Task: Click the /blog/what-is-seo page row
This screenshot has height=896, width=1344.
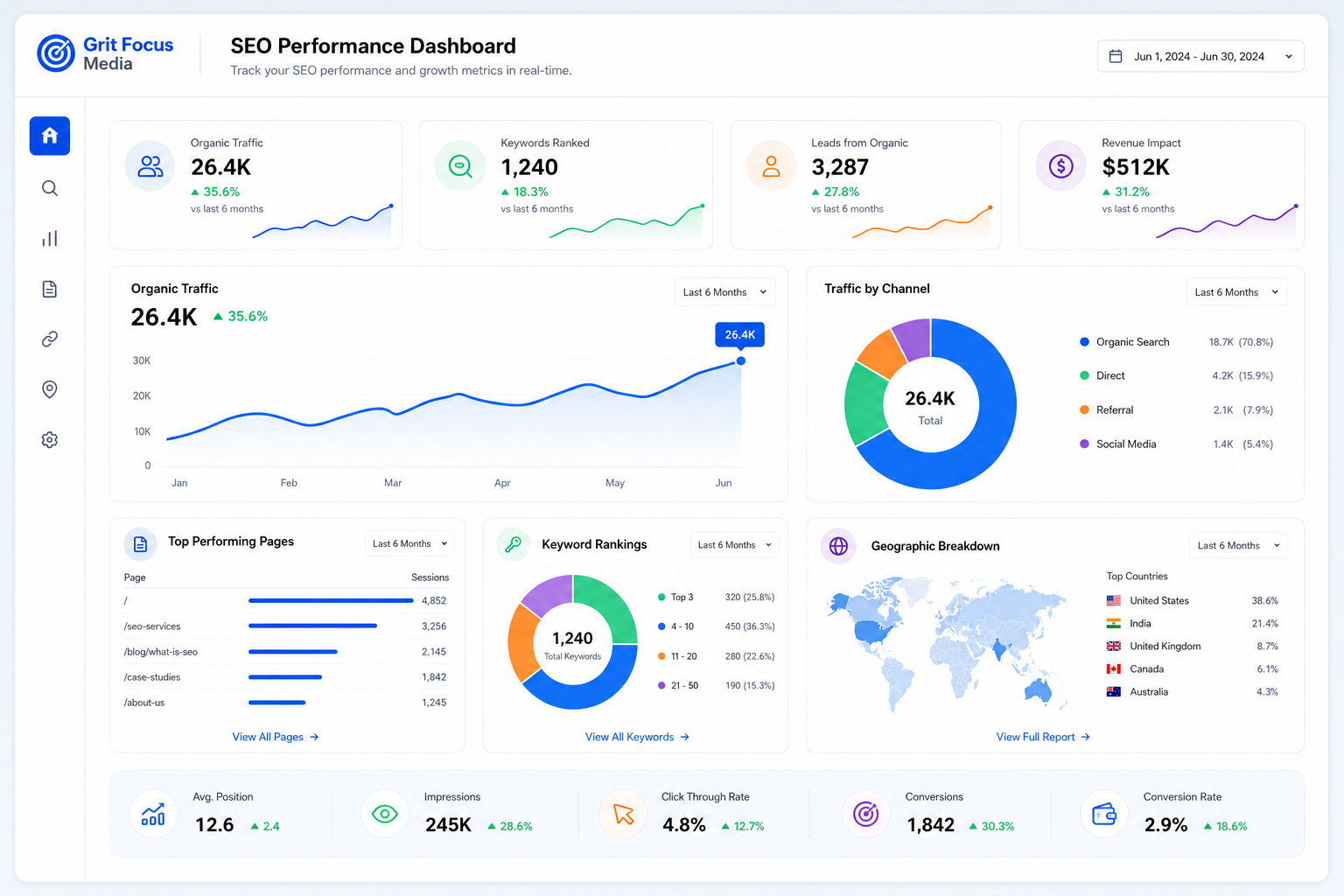Action: [285, 651]
